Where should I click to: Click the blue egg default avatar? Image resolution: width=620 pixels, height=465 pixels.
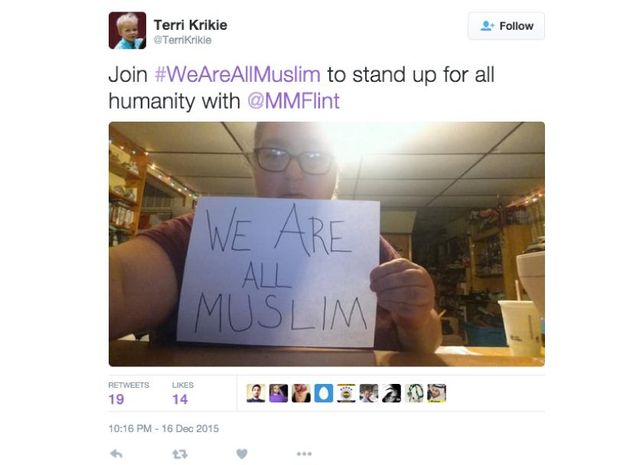pos(323,393)
